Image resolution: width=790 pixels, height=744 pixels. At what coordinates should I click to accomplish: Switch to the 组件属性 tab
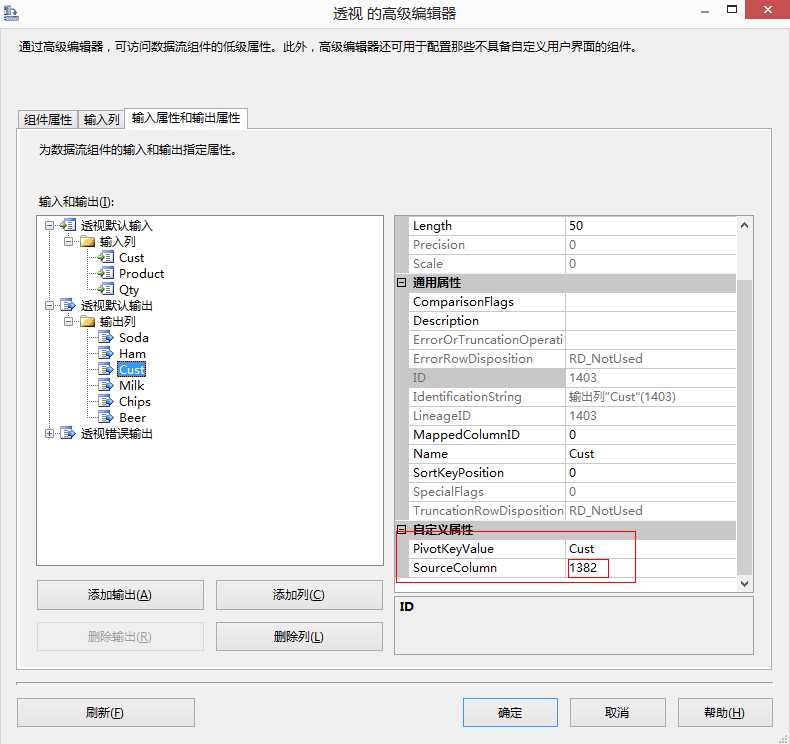tap(48, 120)
